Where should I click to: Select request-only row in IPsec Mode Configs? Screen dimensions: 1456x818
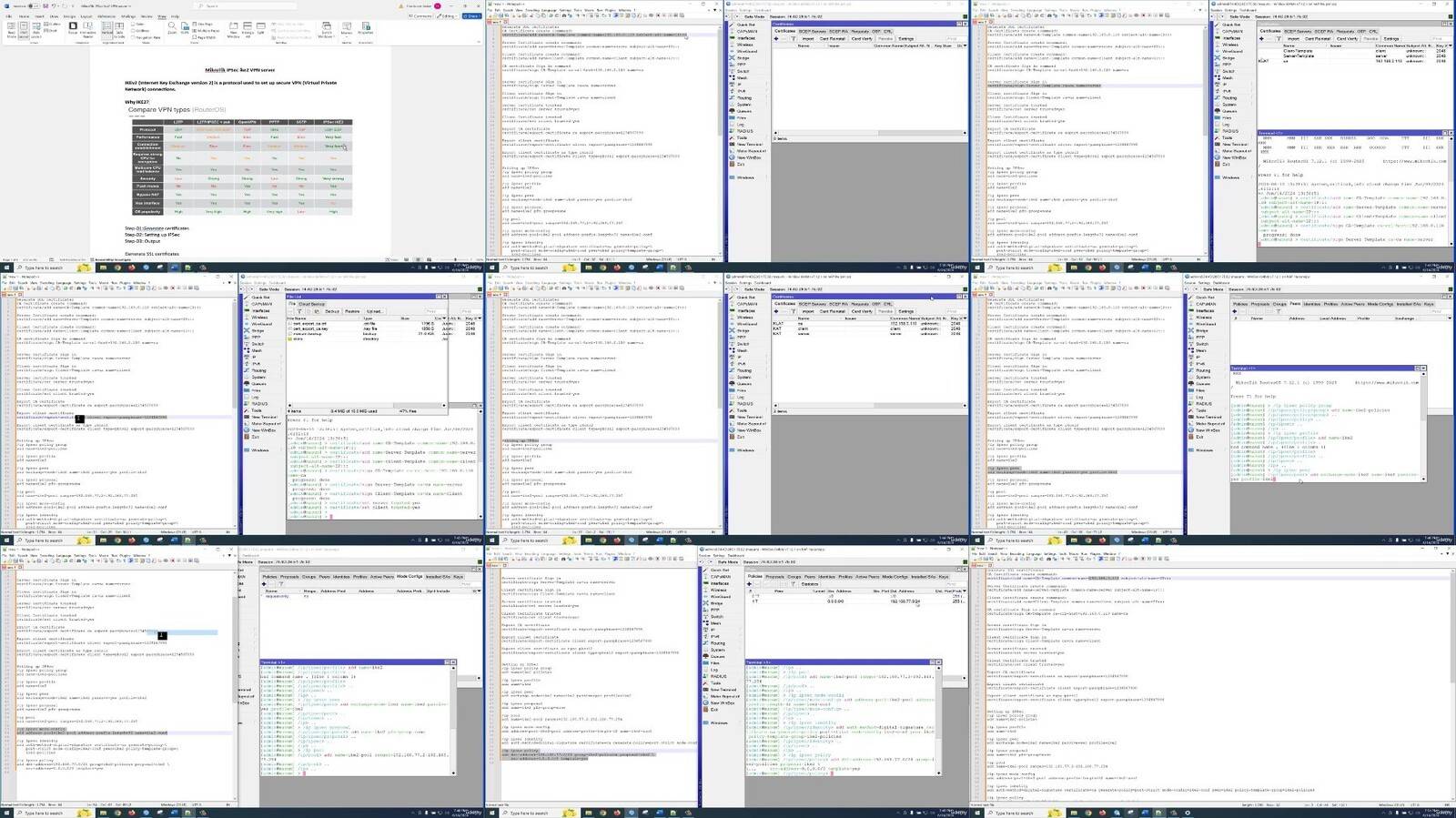click(370, 596)
